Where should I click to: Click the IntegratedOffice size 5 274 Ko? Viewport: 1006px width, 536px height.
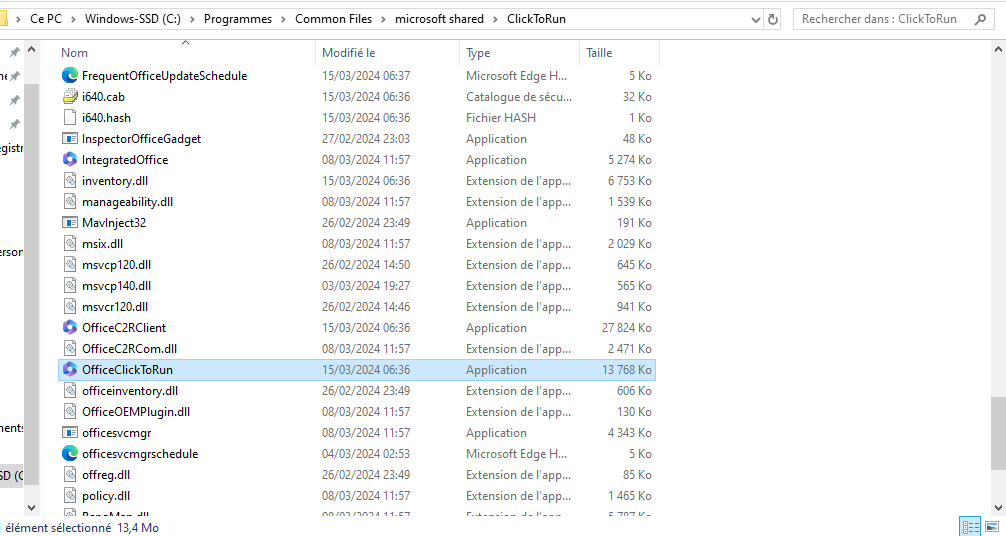[x=630, y=160]
